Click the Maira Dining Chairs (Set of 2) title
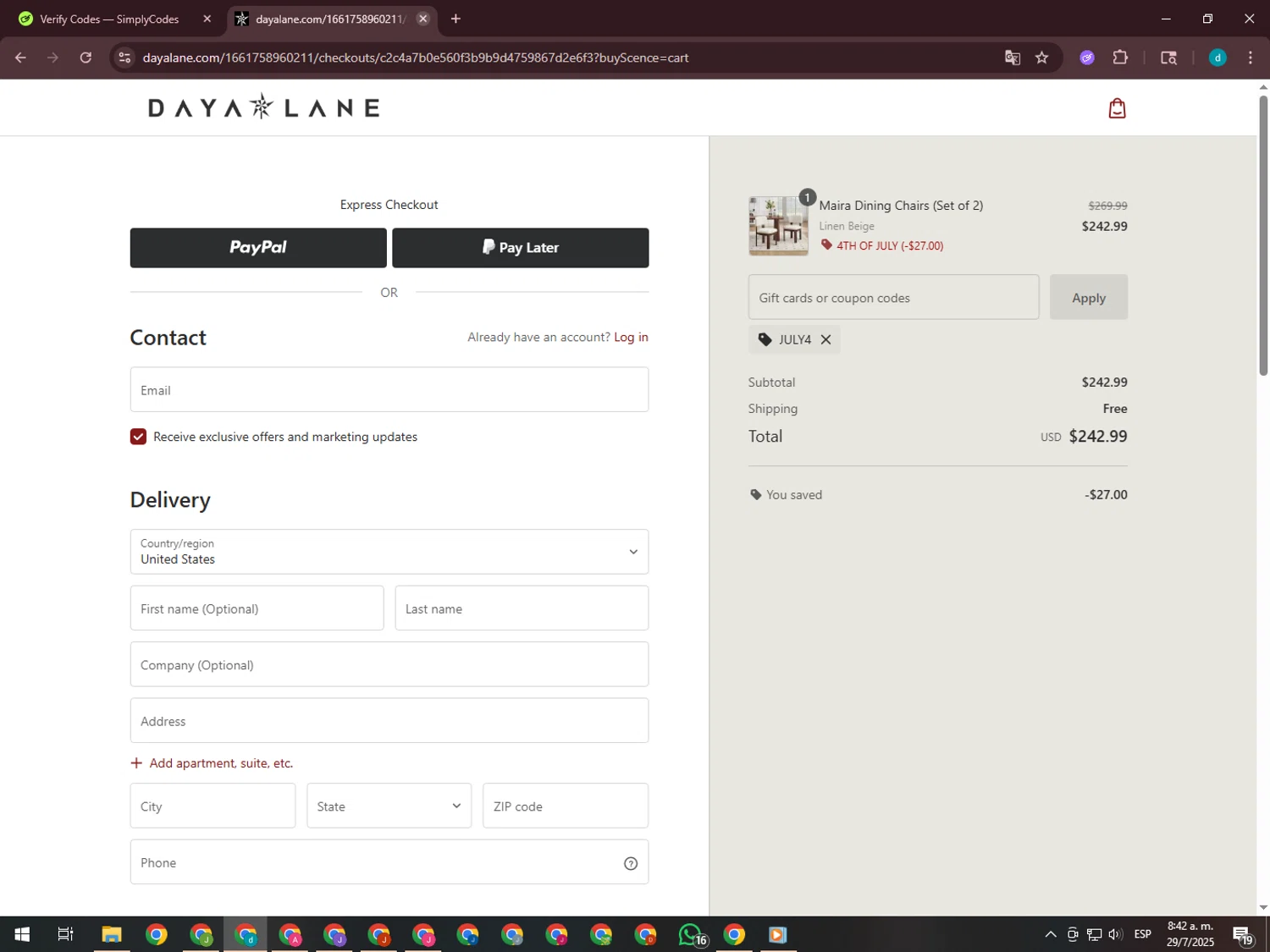 point(901,206)
